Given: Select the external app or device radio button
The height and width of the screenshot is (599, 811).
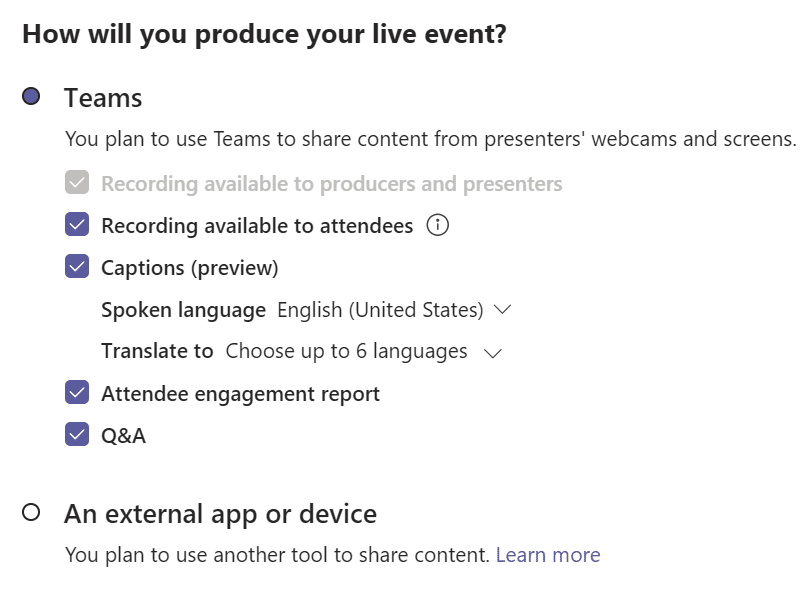Looking at the screenshot, I should pyautogui.click(x=31, y=512).
